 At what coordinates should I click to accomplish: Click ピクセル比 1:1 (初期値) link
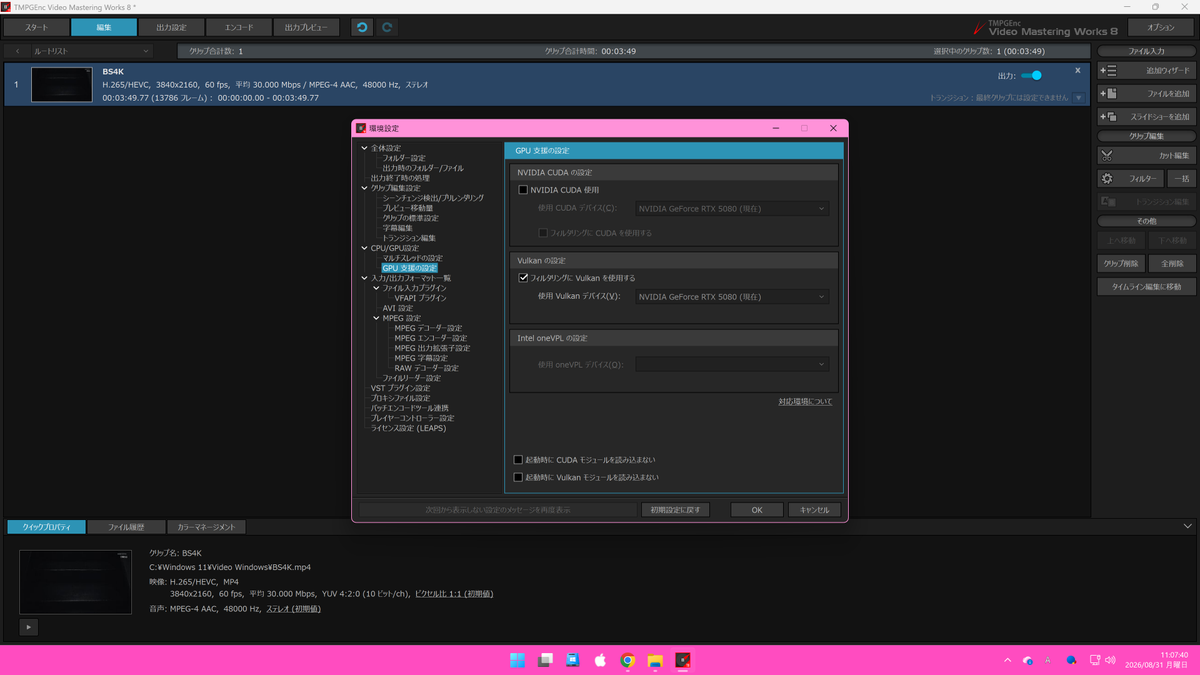coord(454,594)
